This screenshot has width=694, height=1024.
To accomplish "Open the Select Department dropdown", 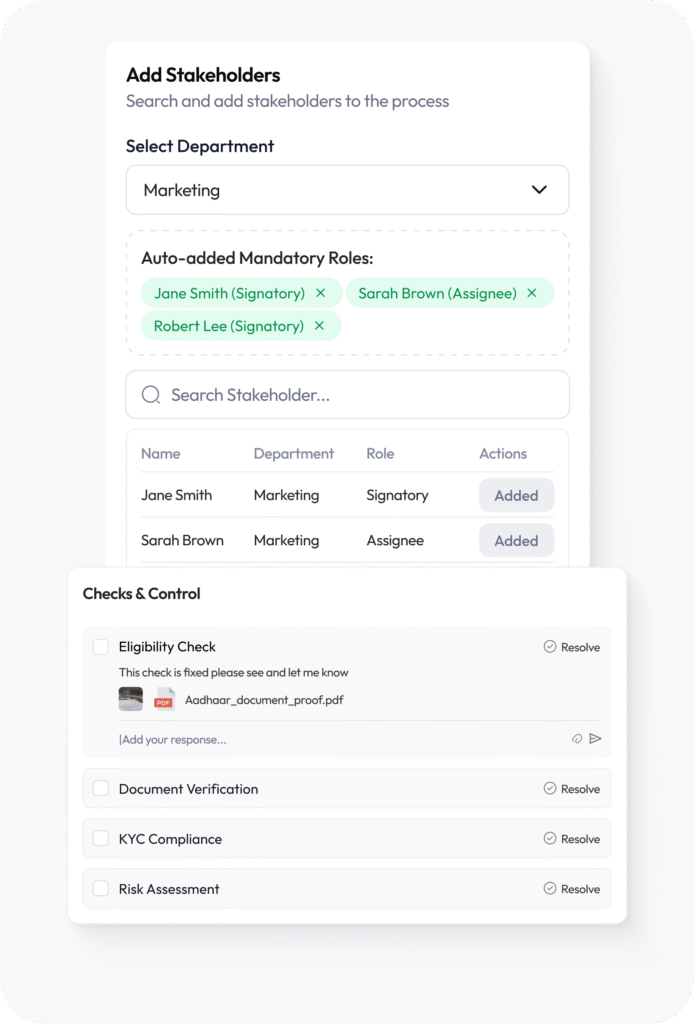I will pos(347,190).
